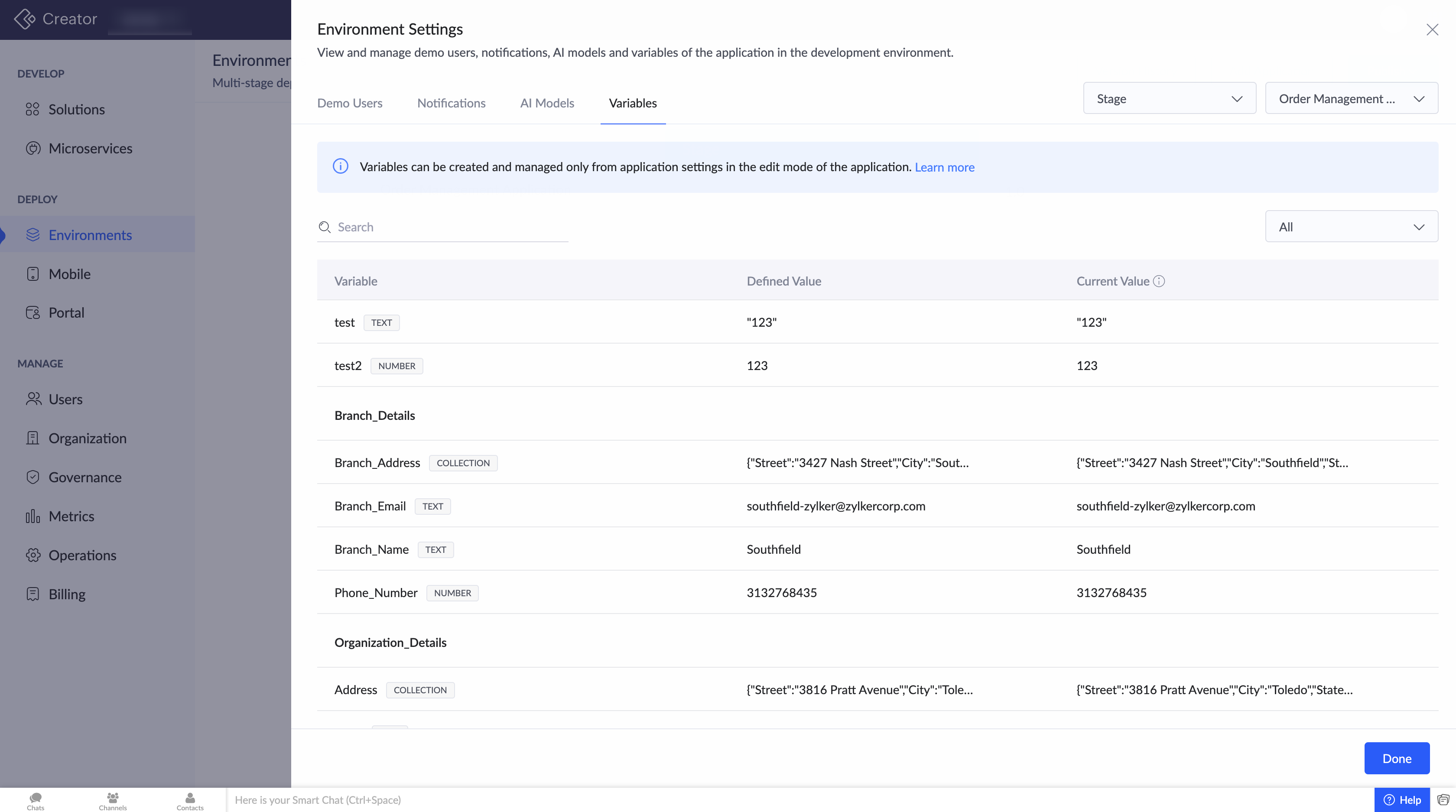
Task: Click the Help button
Action: click(x=1402, y=799)
